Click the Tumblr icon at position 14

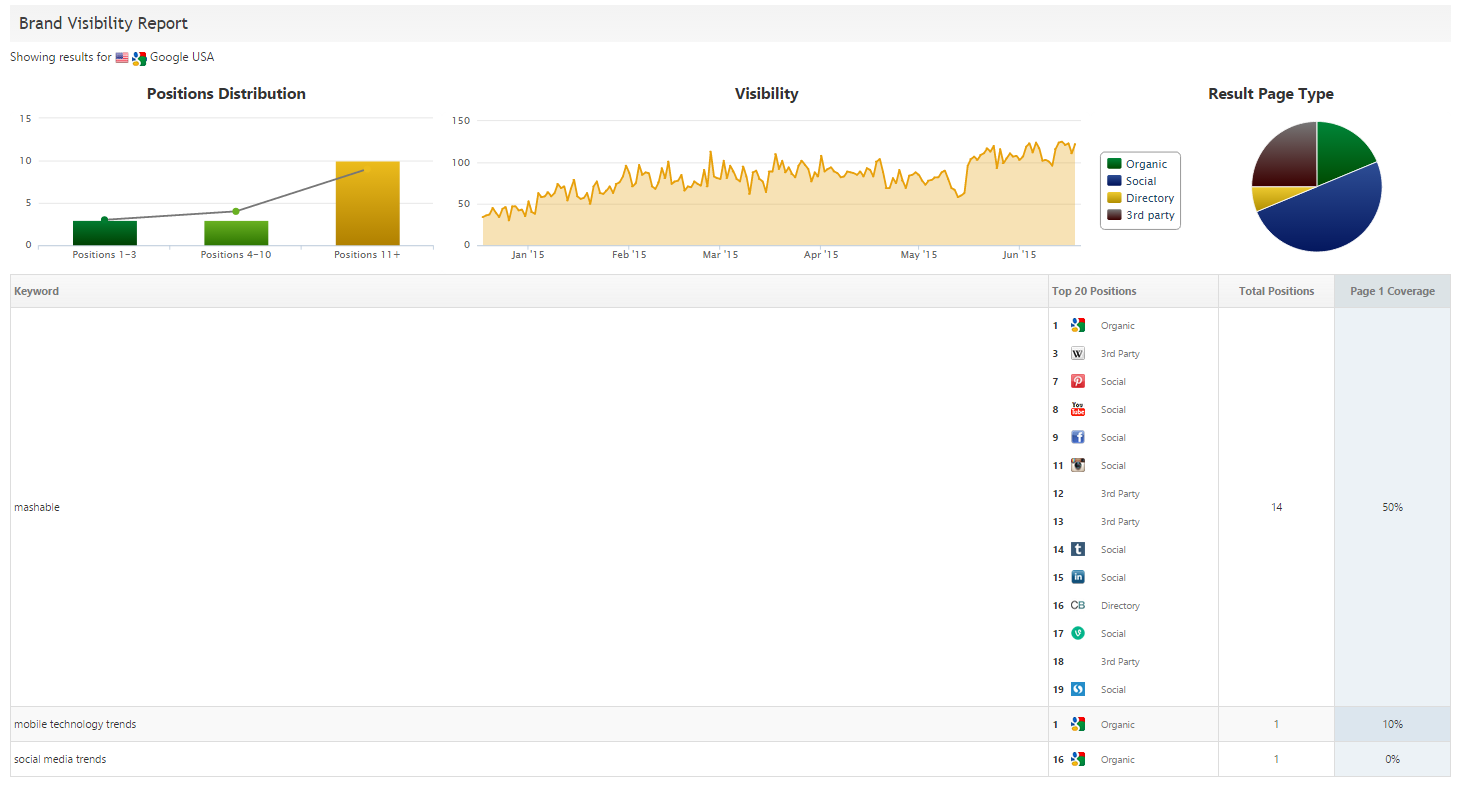[x=1077, y=550]
